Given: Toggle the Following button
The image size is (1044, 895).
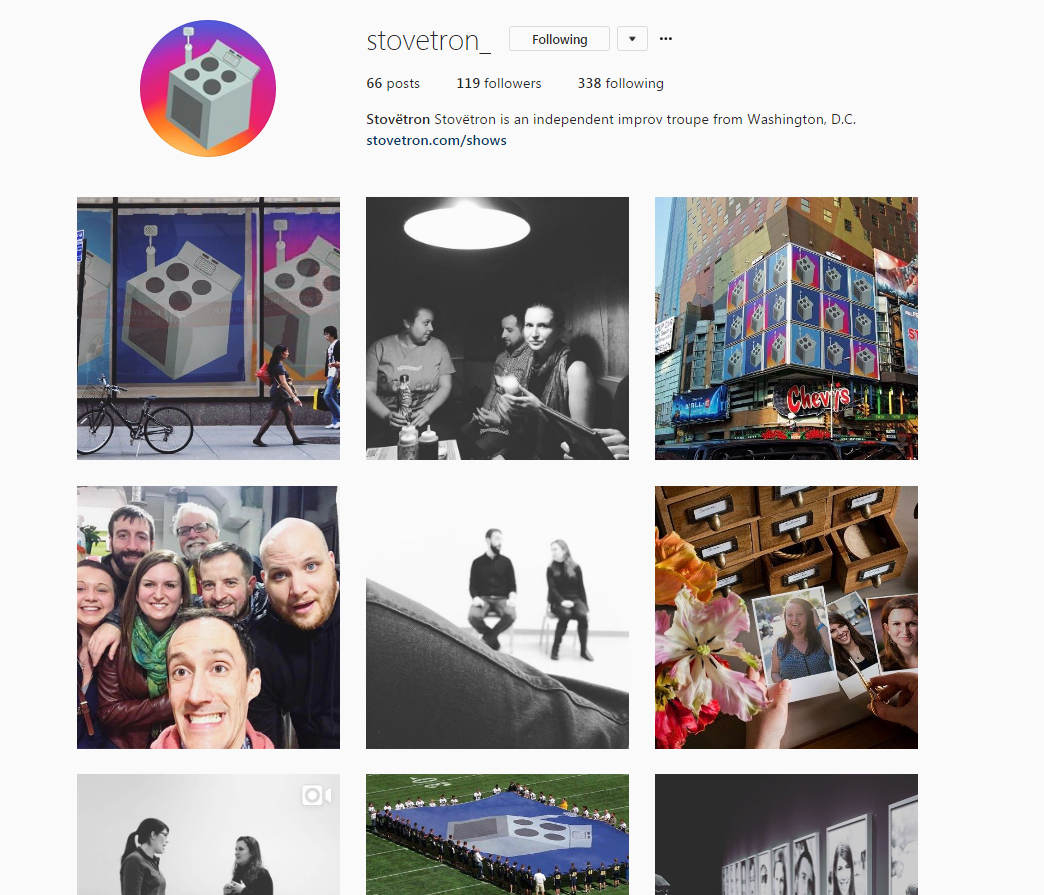Looking at the screenshot, I should coord(559,39).
